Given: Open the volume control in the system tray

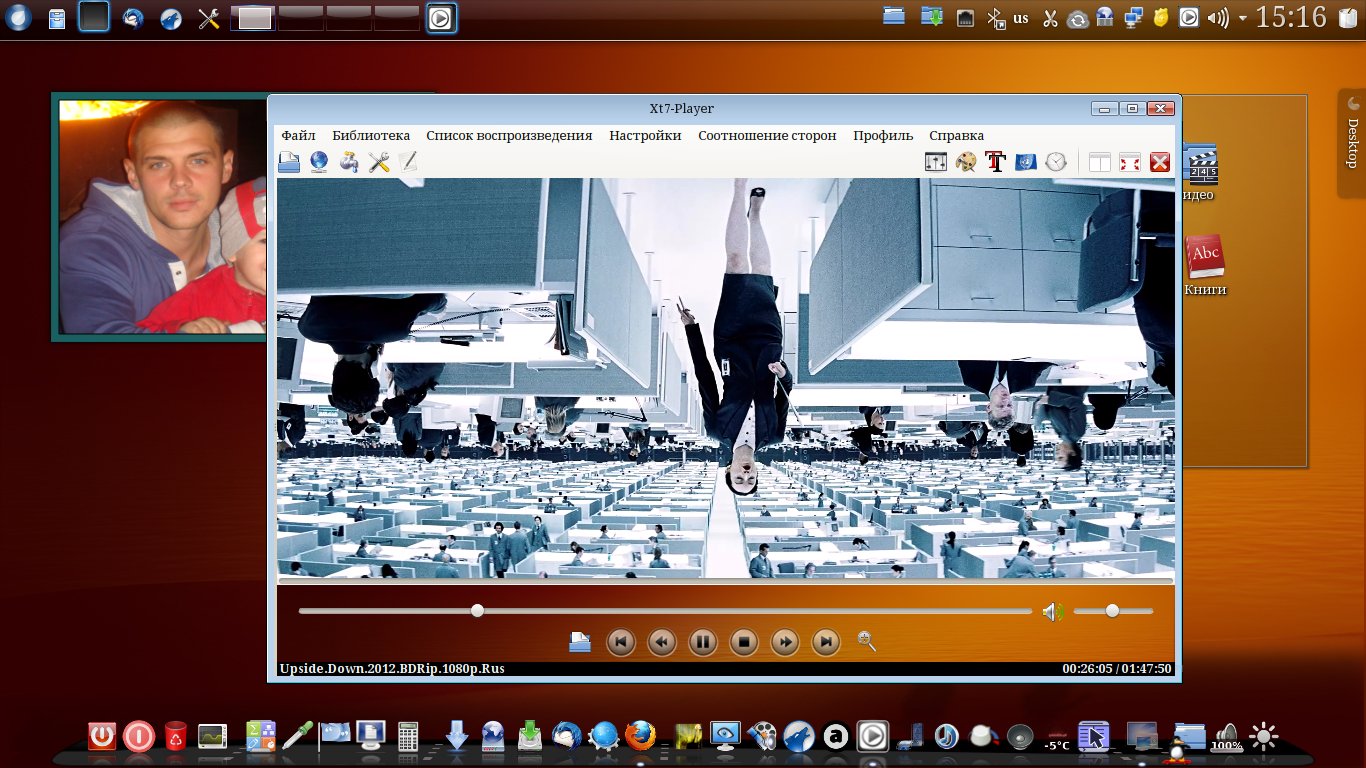Looking at the screenshot, I should click(x=1217, y=18).
